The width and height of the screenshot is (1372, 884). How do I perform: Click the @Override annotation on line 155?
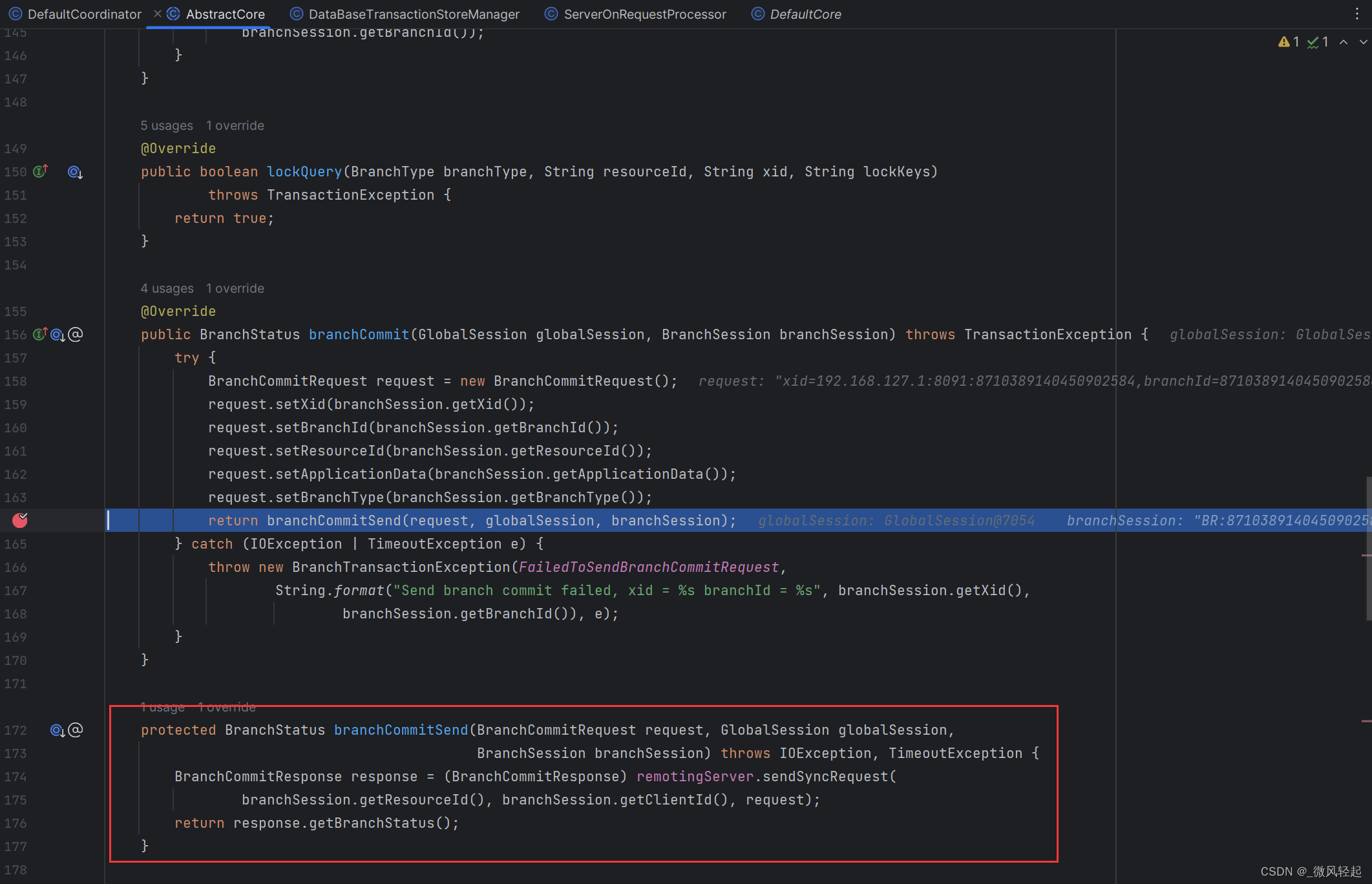pyautogui.click(x=178, y=311)
